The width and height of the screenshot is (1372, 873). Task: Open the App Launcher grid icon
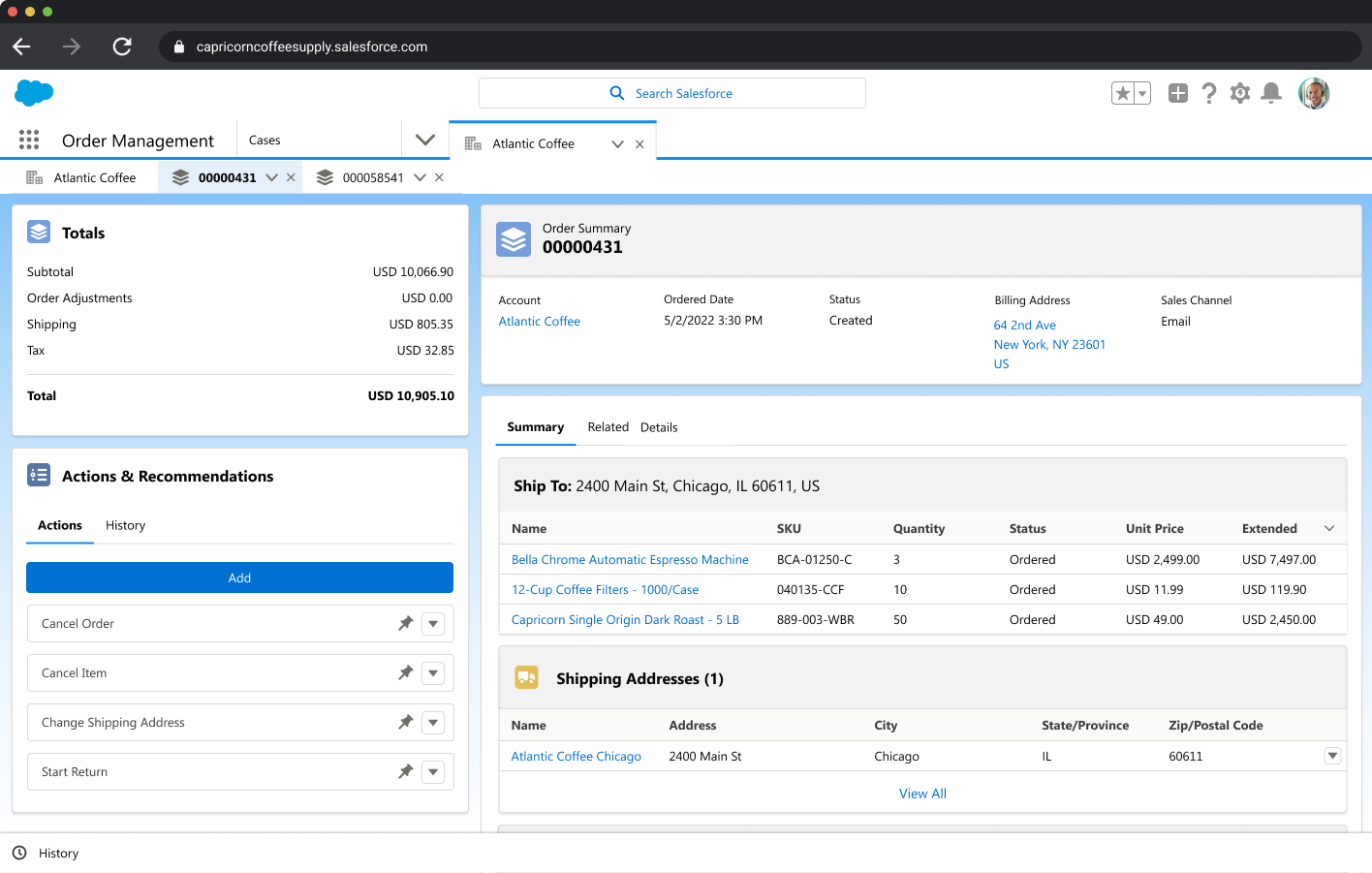tap(29, 140)
